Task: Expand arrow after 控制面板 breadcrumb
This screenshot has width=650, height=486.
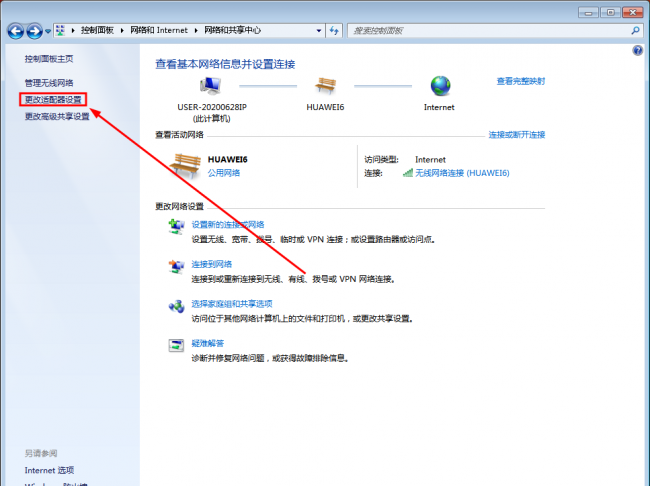Action: pyautogui.click(x=122, y=30)
